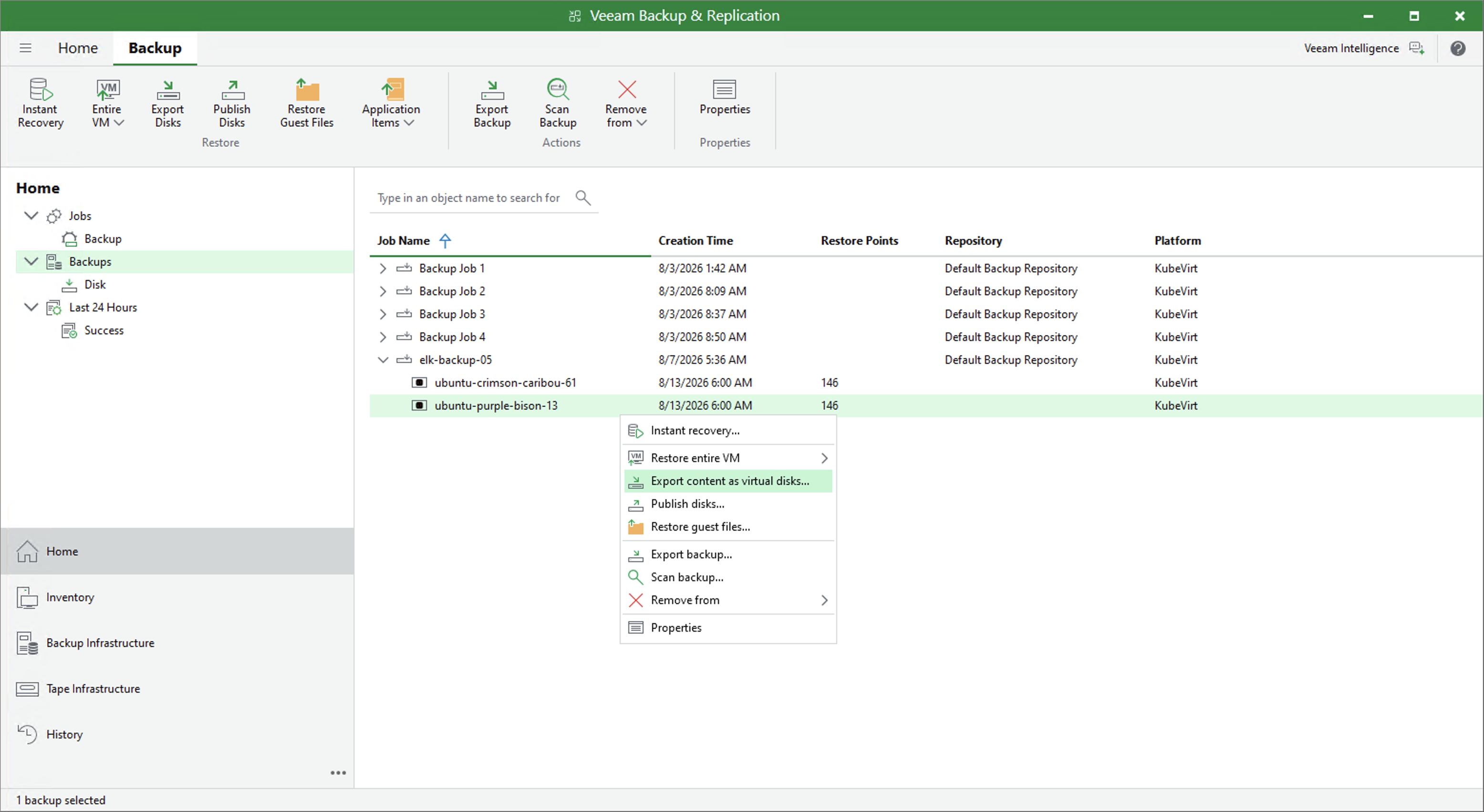Start Restore Guest Files from ribbon
Screen dimensions: 1484x812
(x=306, y=103)
